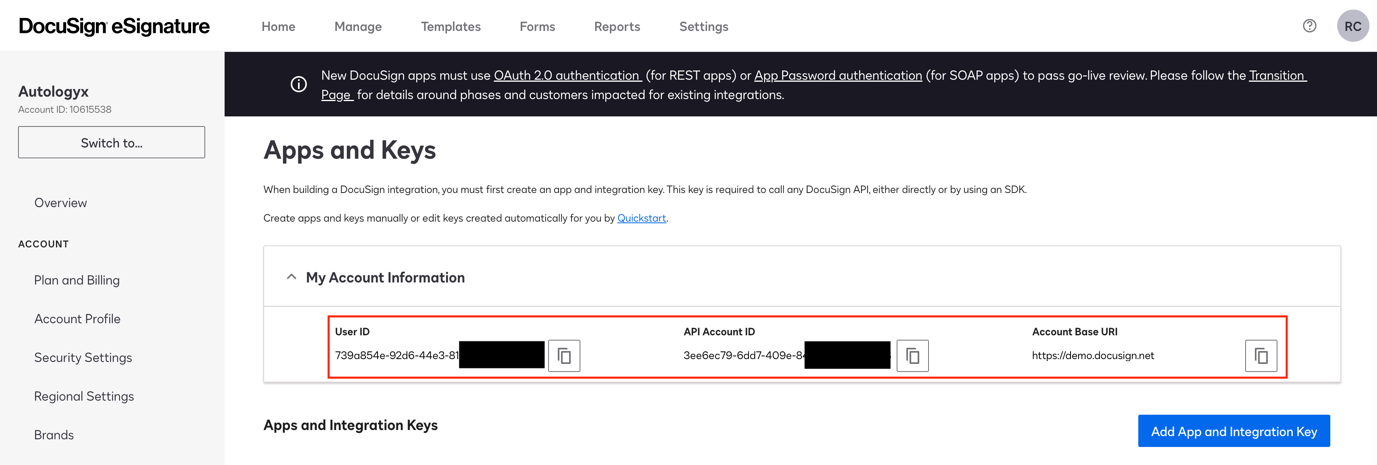Image resolution: width=1377 pixels, height=465 pixels.
Task: Click the API Account ID value 3ee6ec79 text
Action: click(744, 356)
